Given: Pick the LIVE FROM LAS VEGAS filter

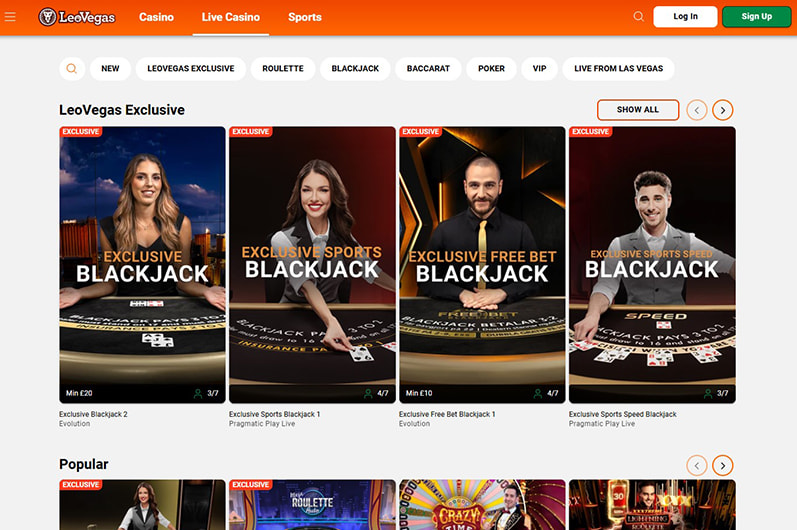Looking at the screenshot, I should [x=619, y=68].
